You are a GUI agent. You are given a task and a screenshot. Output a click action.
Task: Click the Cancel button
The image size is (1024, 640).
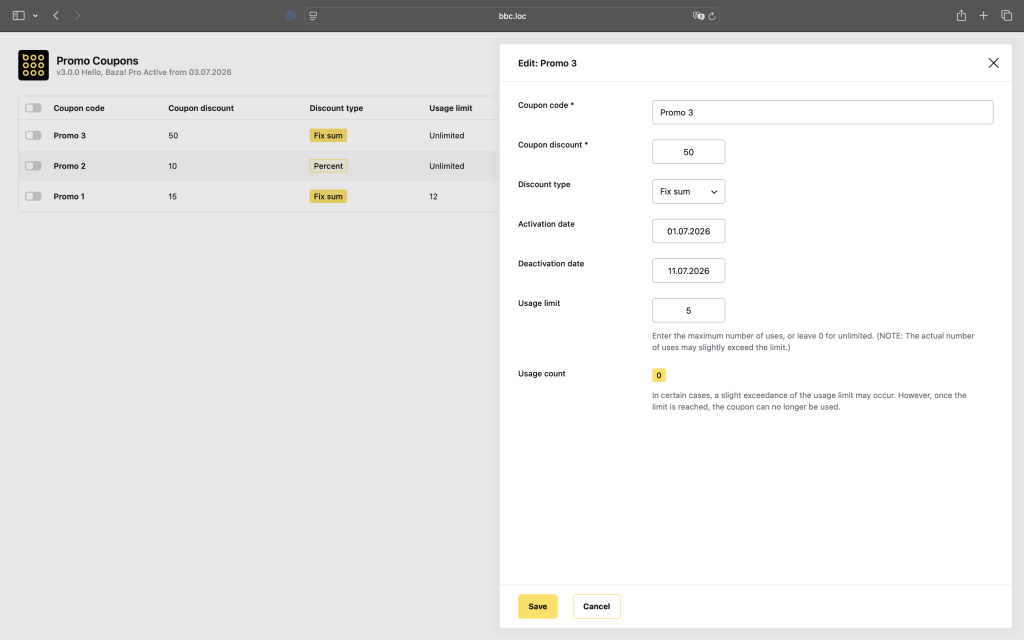pyautogui.click(x=596, y=606)
